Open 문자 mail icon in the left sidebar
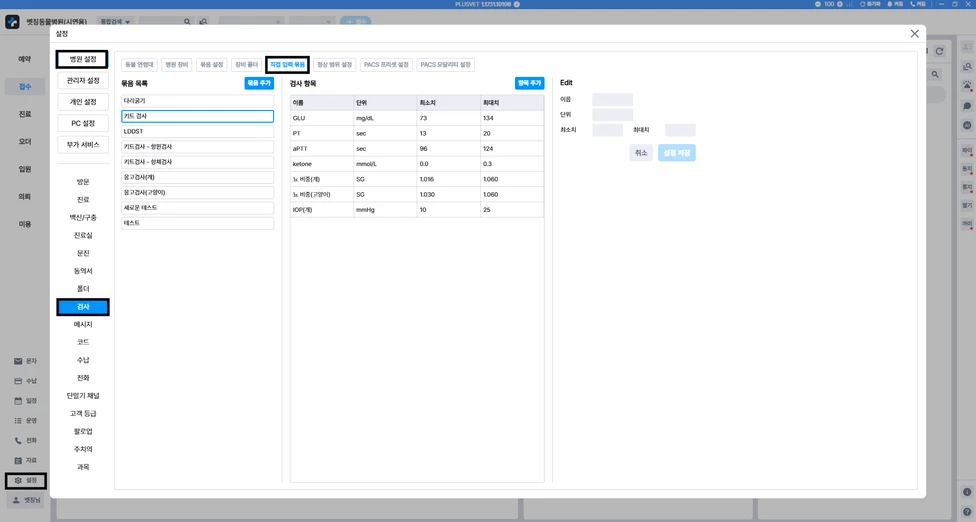This screenshot has width=976, height=522. click(18, 361)
